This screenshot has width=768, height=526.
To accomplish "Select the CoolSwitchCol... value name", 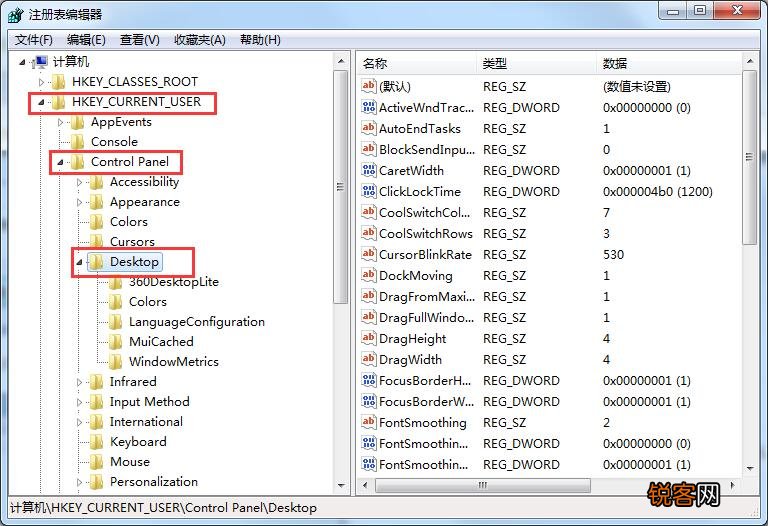I will [424, 212].
